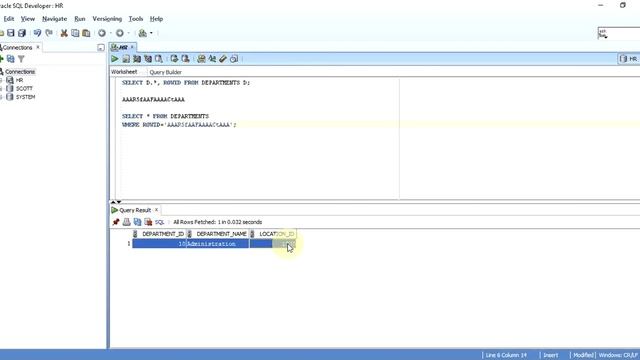640x360 pixels.
Task: Click pin icon in Query Result toolbar
Action: pyautogui.click(x=116, y=222)
